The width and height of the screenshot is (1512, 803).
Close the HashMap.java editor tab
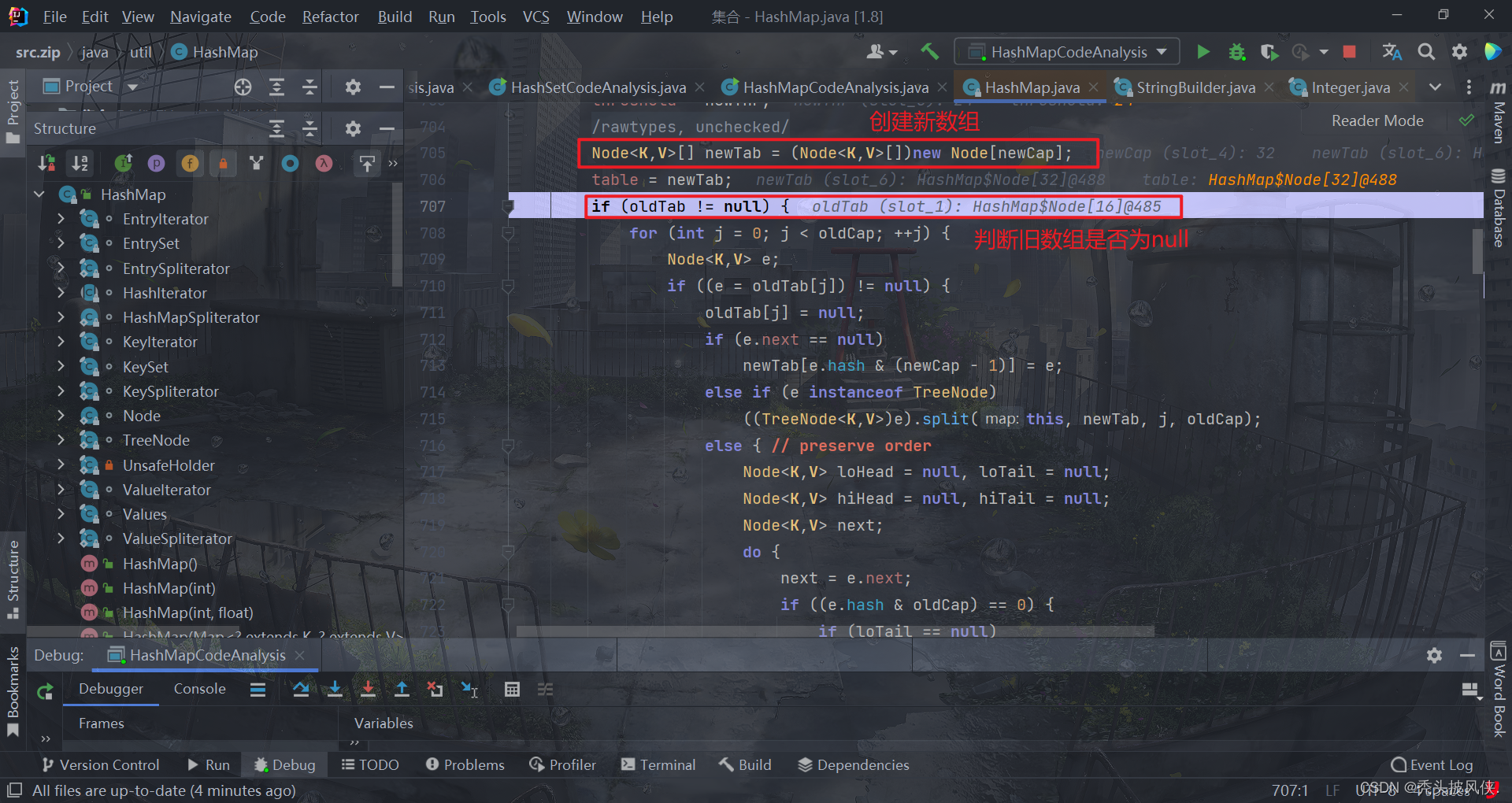tap(1093, 87)
